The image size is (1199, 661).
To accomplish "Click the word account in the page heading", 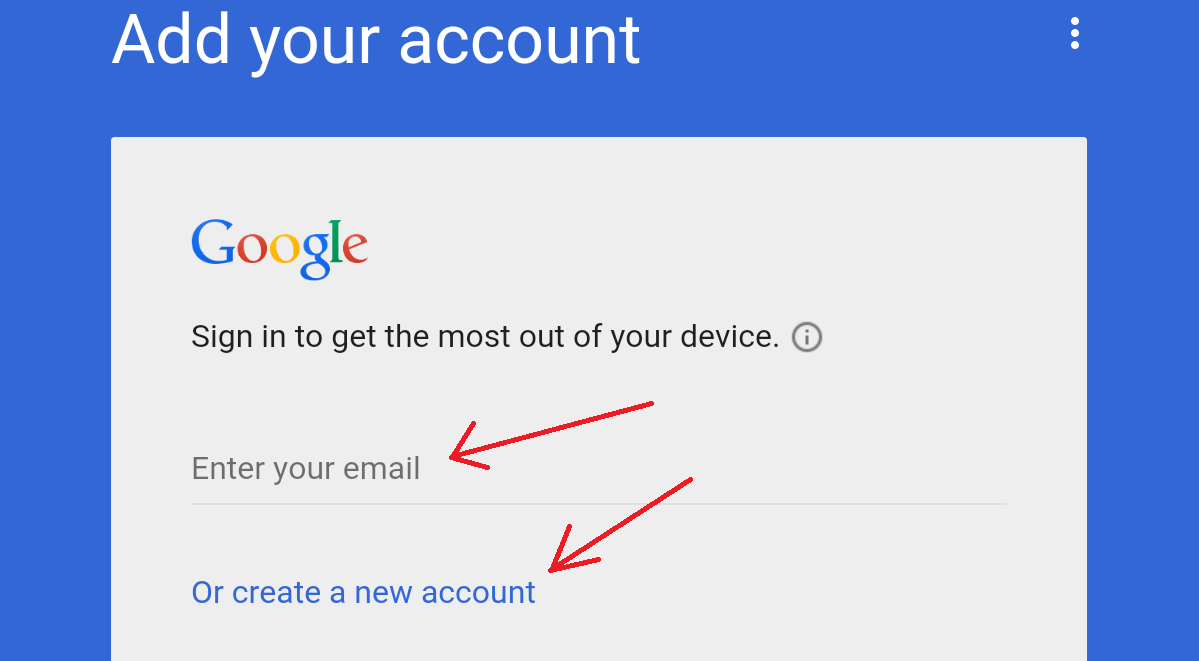I will click(519, 41).
